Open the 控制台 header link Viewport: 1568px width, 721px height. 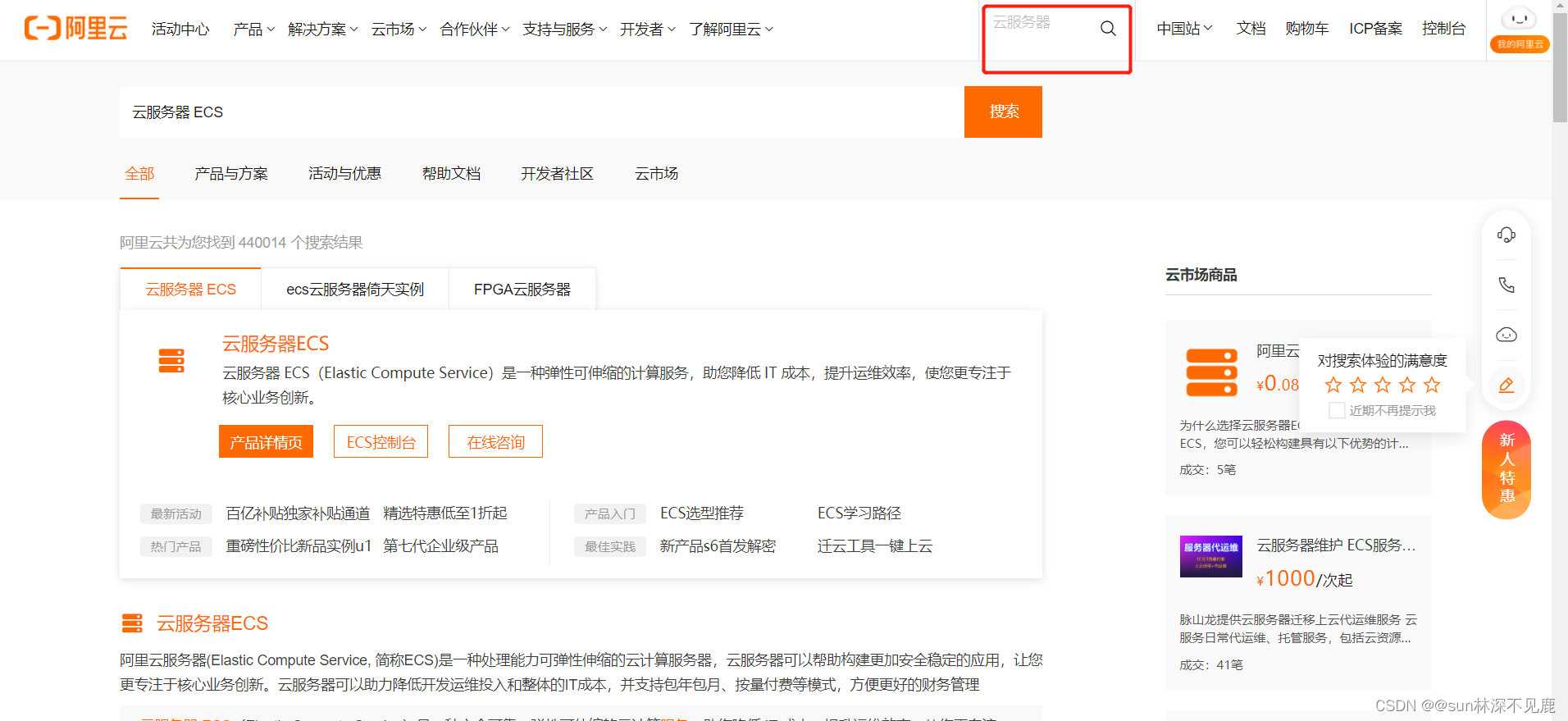coord(1443,29)
